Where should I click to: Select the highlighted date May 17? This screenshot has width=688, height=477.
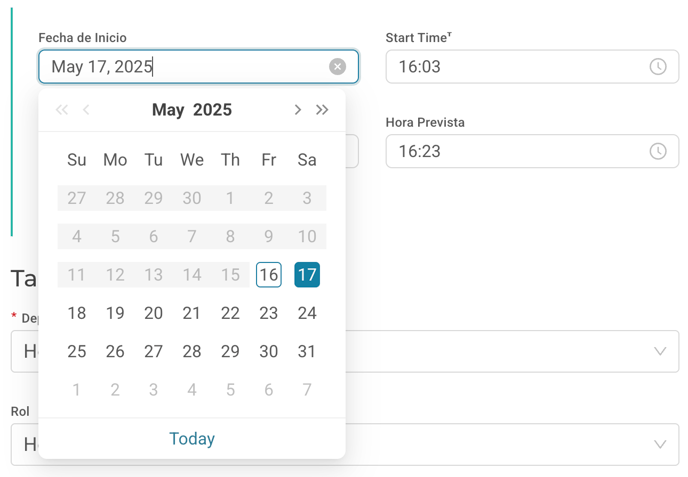[307, 275]
